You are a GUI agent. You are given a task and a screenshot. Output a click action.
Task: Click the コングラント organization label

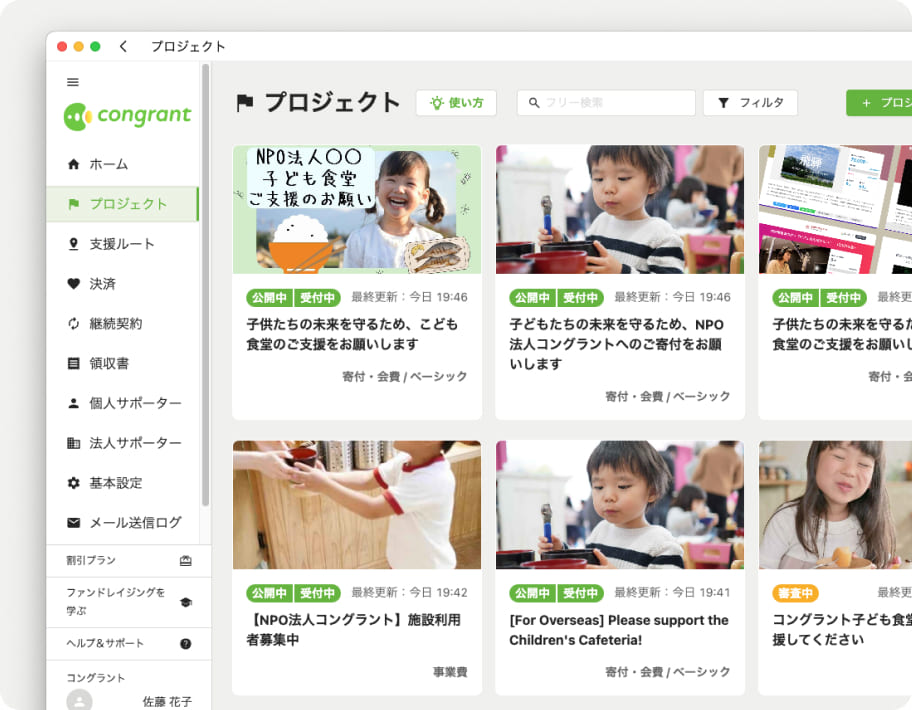coord(95,678)
